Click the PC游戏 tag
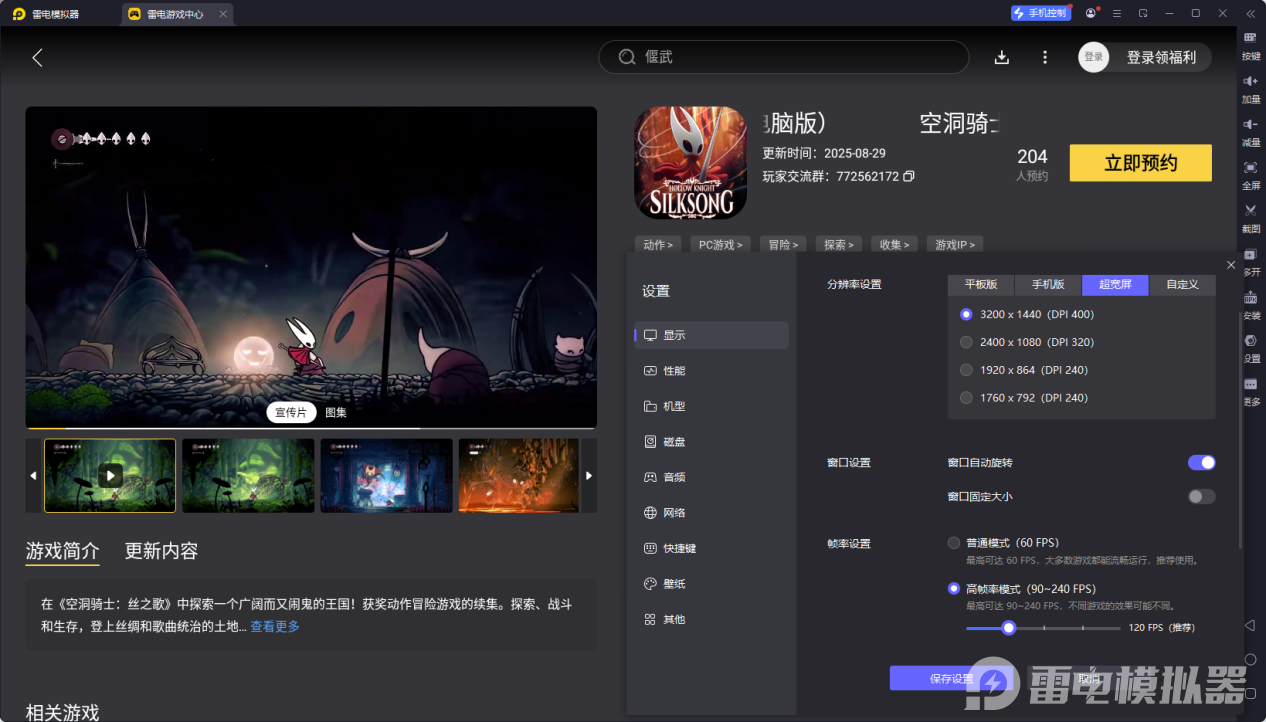The height and width of the screenshot is (722, 1266). click(720, 244)
